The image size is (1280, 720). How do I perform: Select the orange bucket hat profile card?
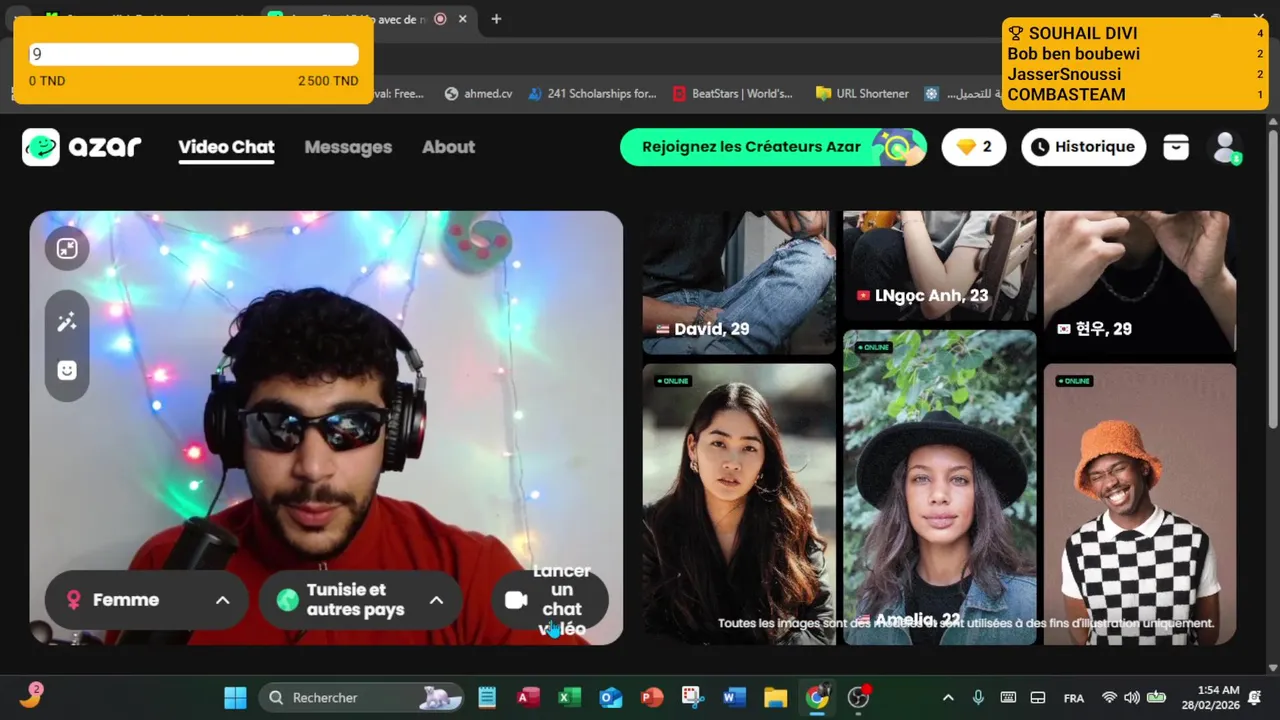point(1140,504)
